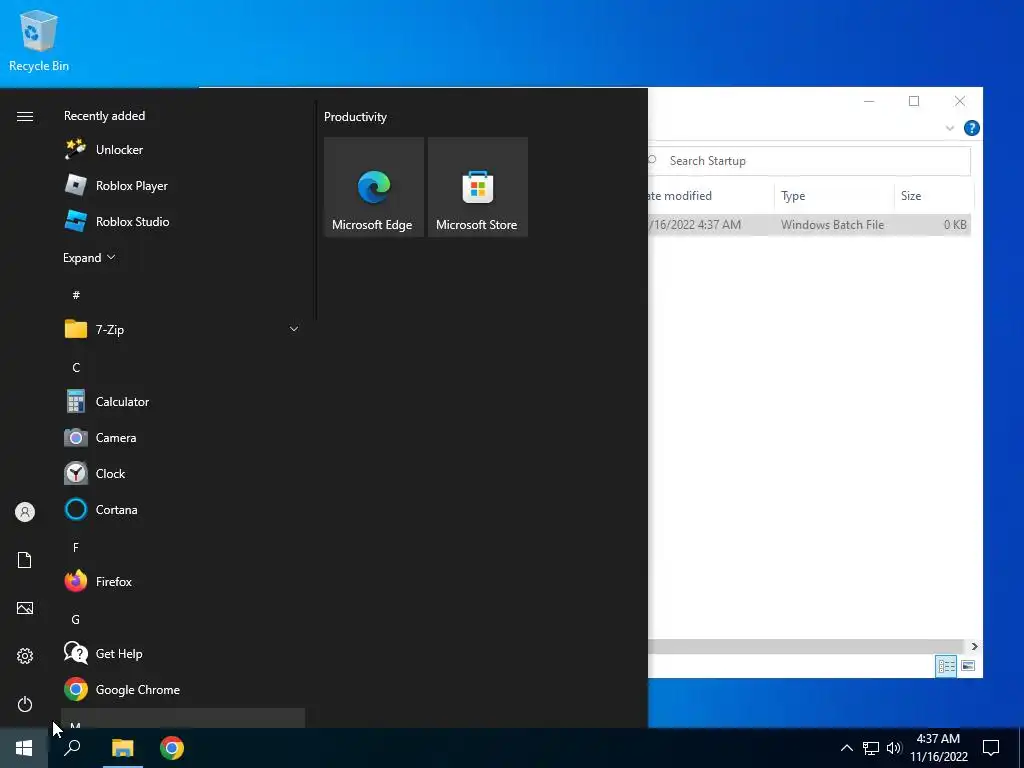Expand the Recently added list
The width and height of the screenshot is (1024, 768).
coord(89,257)
